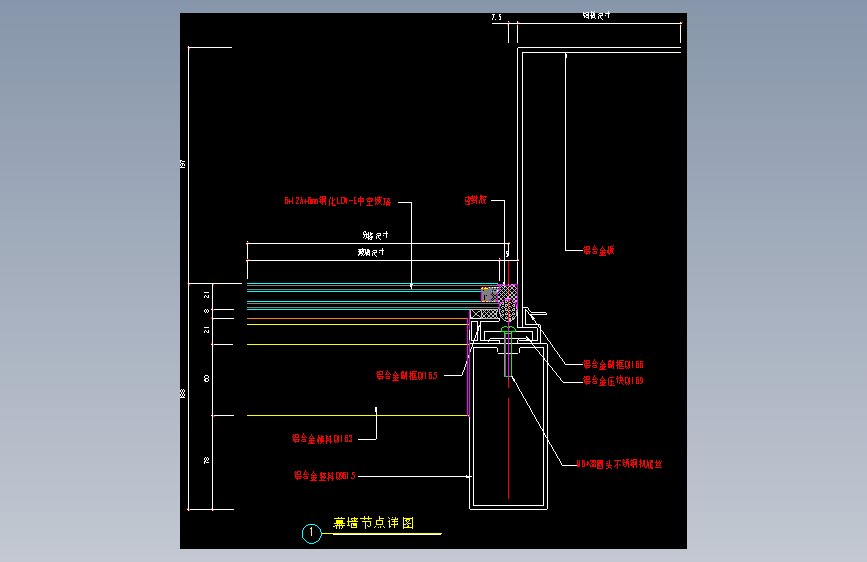This screenshot has height=562, width=867.
Task: Select the Low-E hollow glass annotation label
Action: [338, 201]
